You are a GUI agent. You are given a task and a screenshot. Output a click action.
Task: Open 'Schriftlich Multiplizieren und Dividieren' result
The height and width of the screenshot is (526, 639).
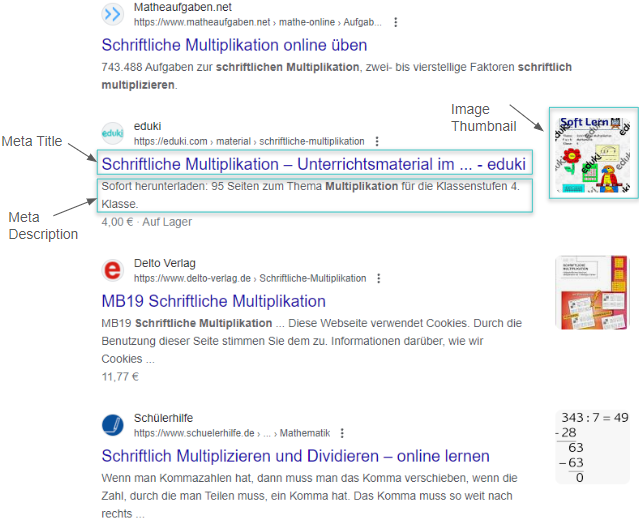point(295,456)
